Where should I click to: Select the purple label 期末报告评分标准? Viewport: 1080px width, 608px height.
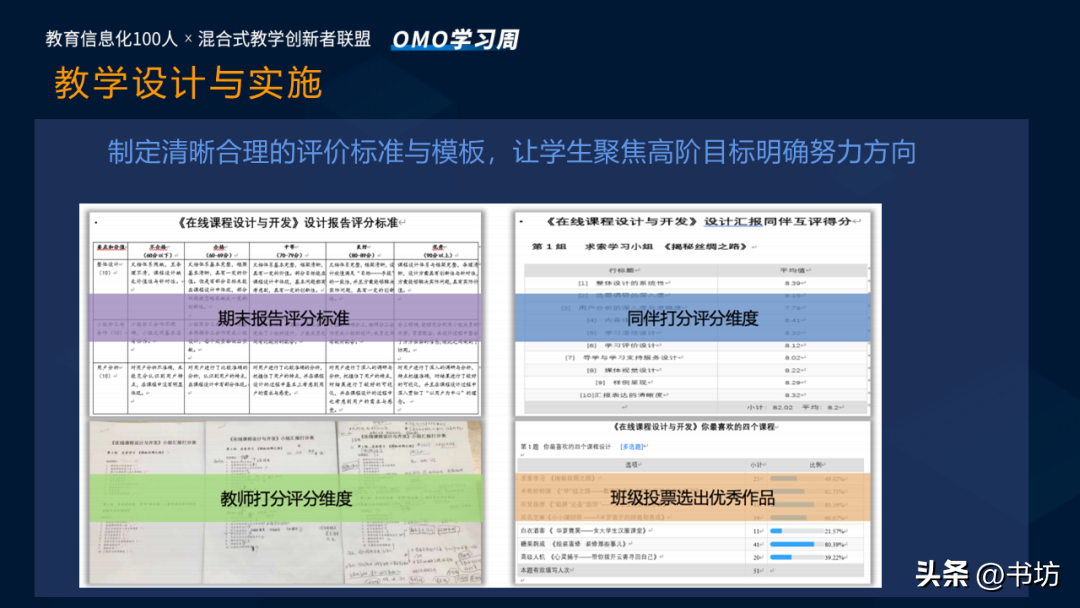[284, 318]
